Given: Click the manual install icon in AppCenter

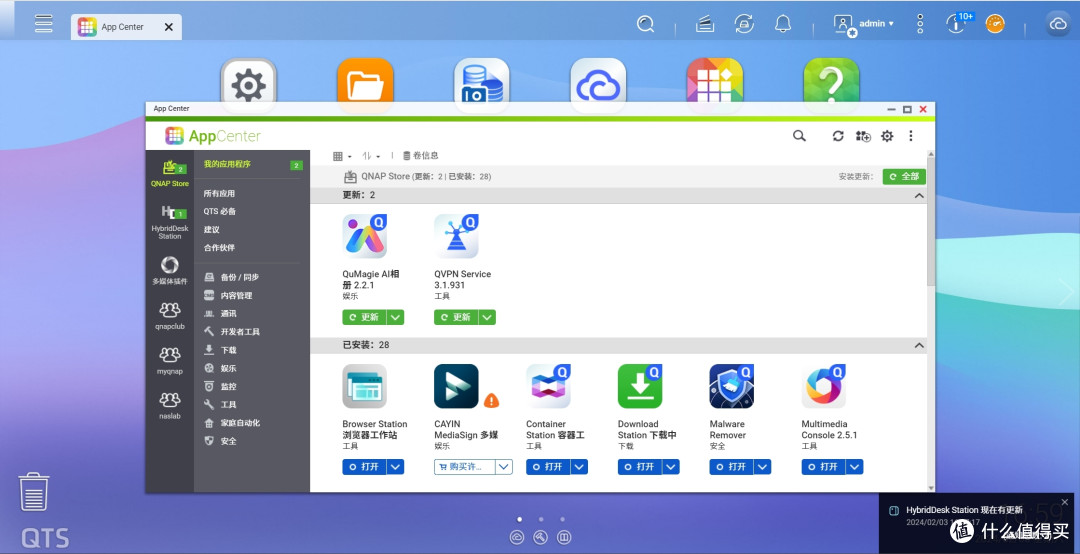Looking at the screenshot, I should pos(863,136).
